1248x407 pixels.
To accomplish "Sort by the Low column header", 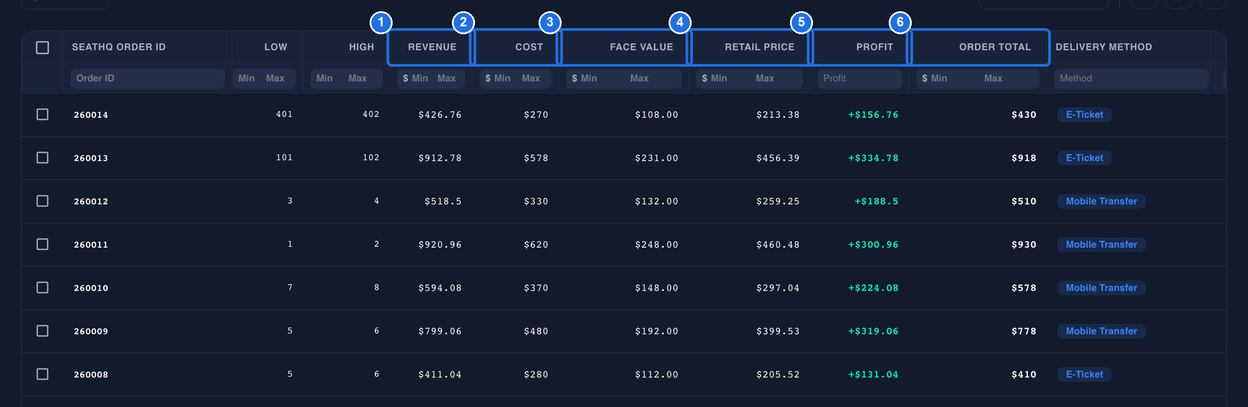I will 276,47.
